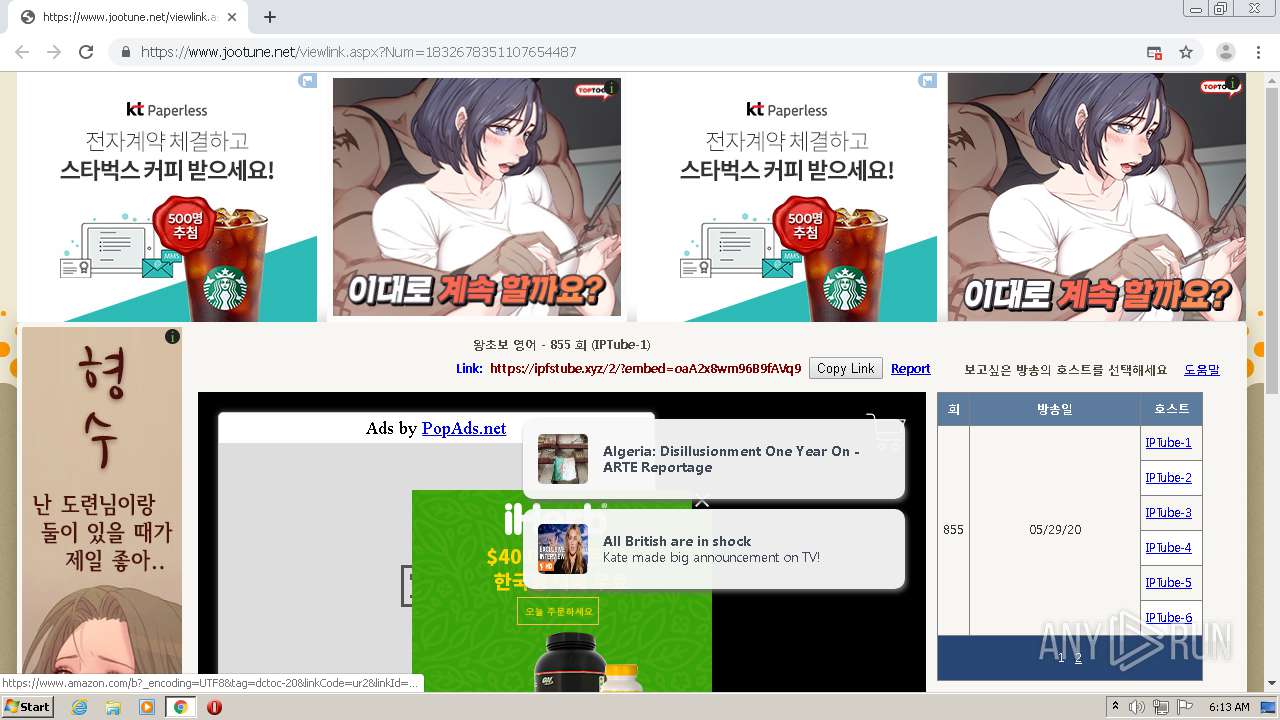This screenshot has height=720, width=1280.
Task: Click the 방송일 column header
Action: (x=1055, y=409)
